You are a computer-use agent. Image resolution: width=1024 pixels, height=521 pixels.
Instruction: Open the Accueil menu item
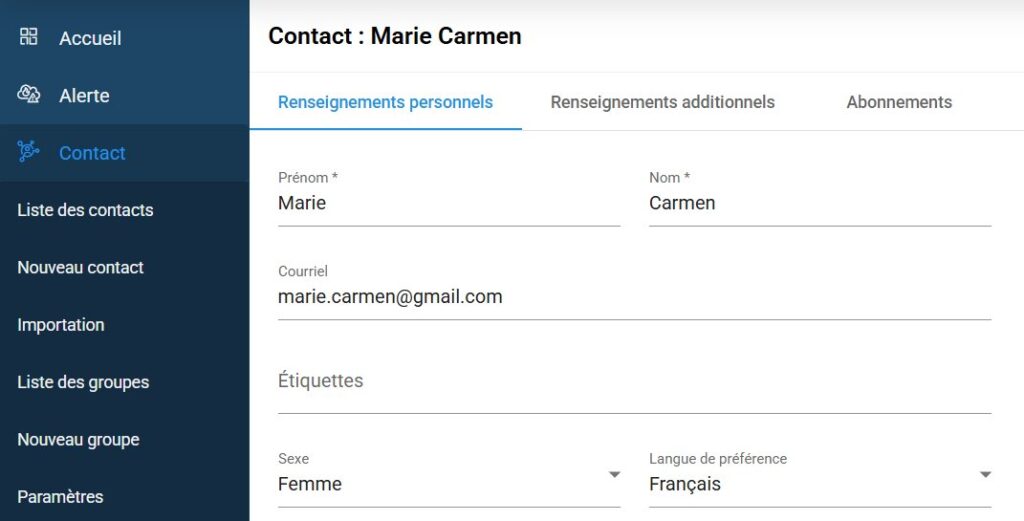90,38
